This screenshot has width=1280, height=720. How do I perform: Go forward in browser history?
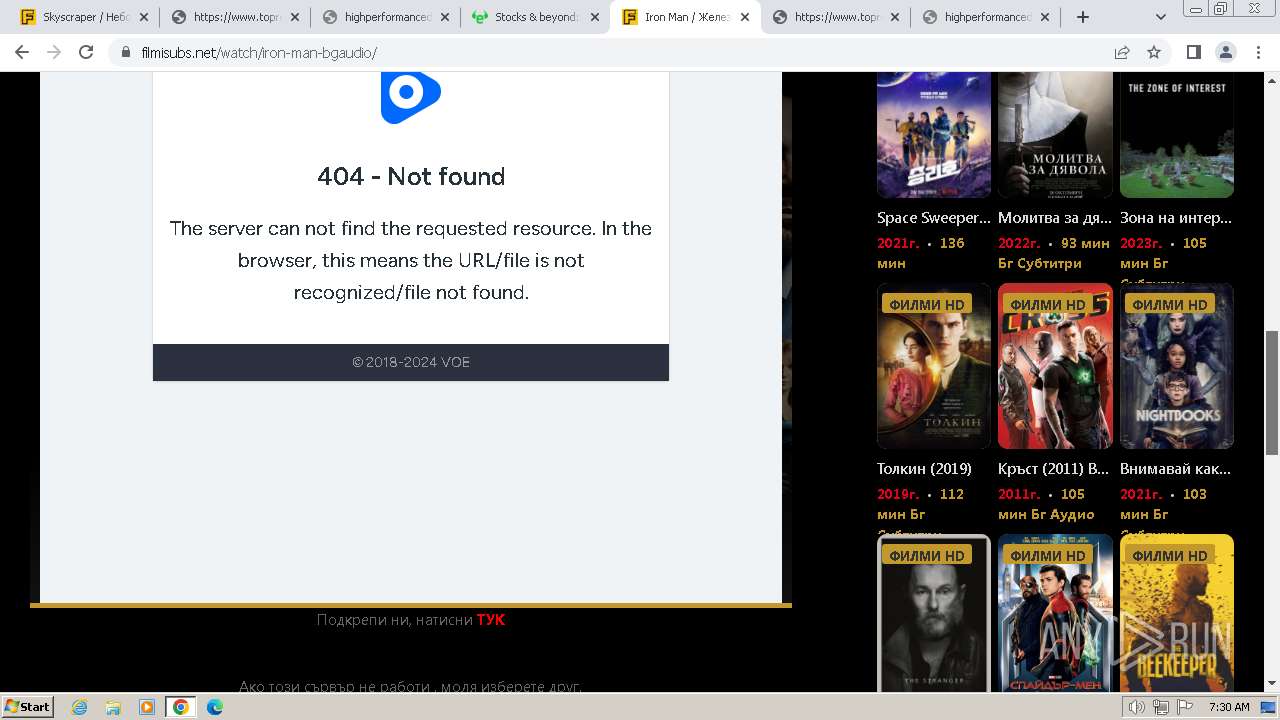(x=54, y=52)
